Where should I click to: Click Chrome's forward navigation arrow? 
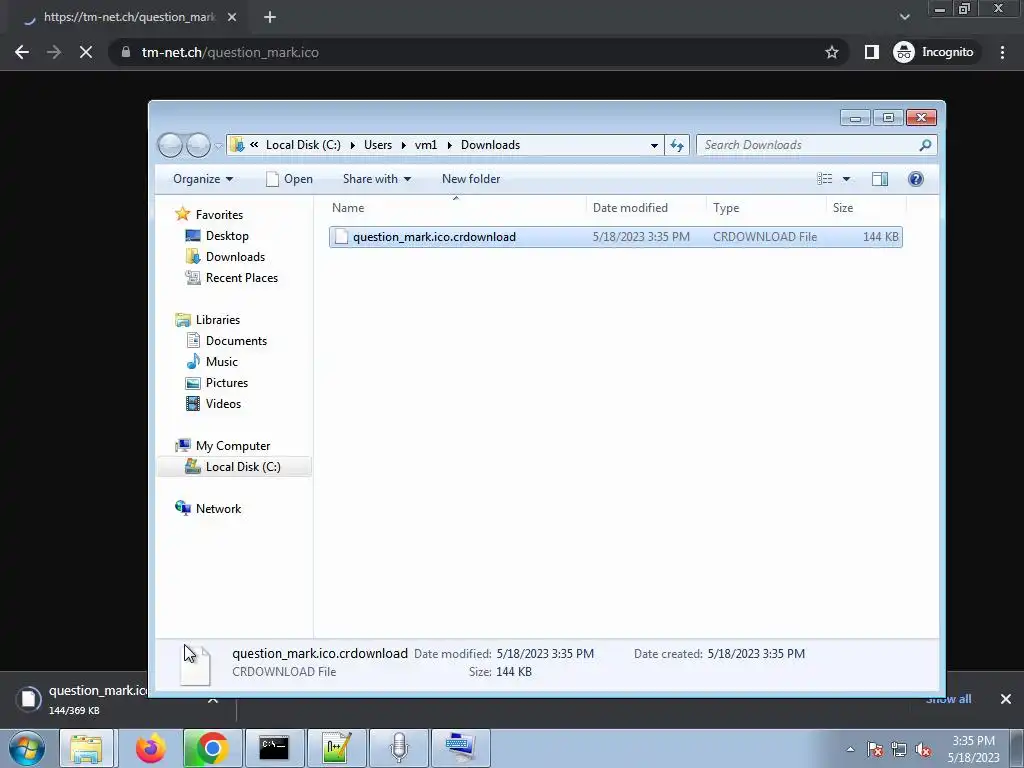pyautogui.click(x=54, y=52)
